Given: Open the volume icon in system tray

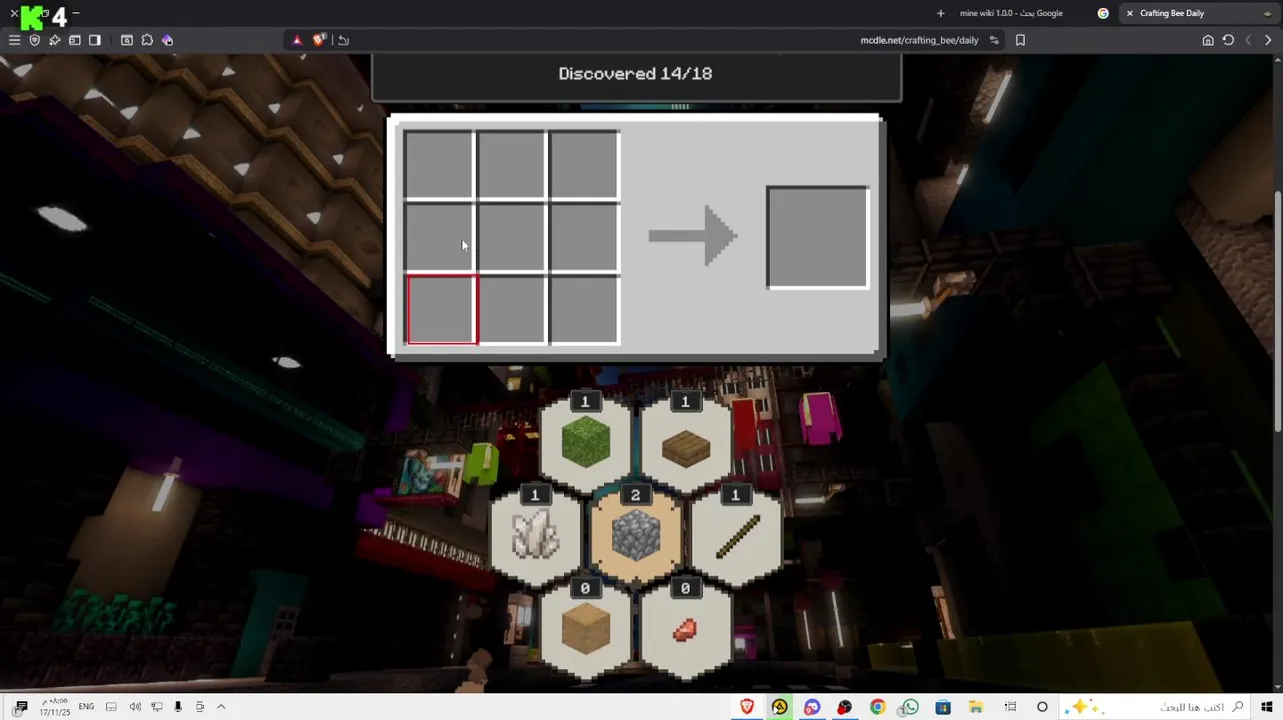Looking at the screenshot, I should click(x=135, y=707).
